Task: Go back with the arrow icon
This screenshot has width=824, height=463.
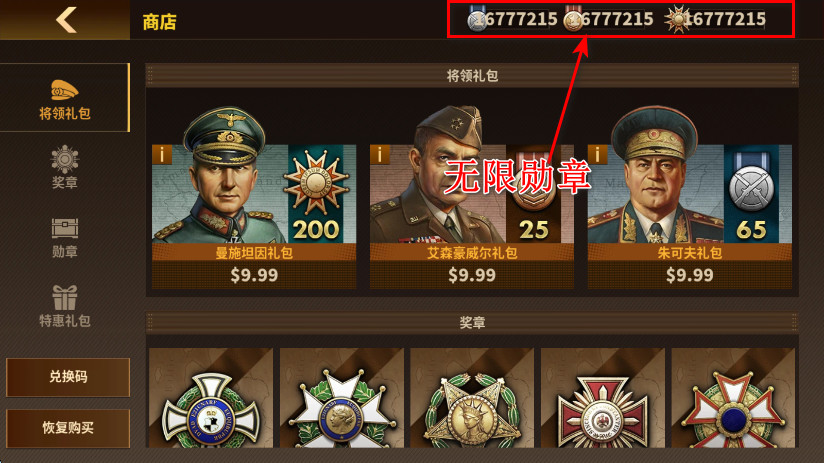Action: pos(66,20)
